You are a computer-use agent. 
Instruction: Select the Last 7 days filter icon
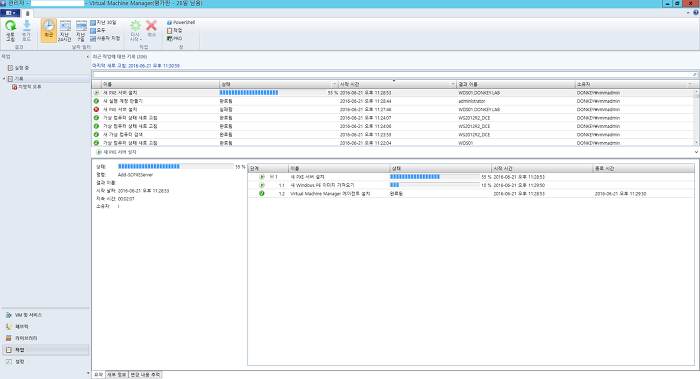tap(81, 26)
